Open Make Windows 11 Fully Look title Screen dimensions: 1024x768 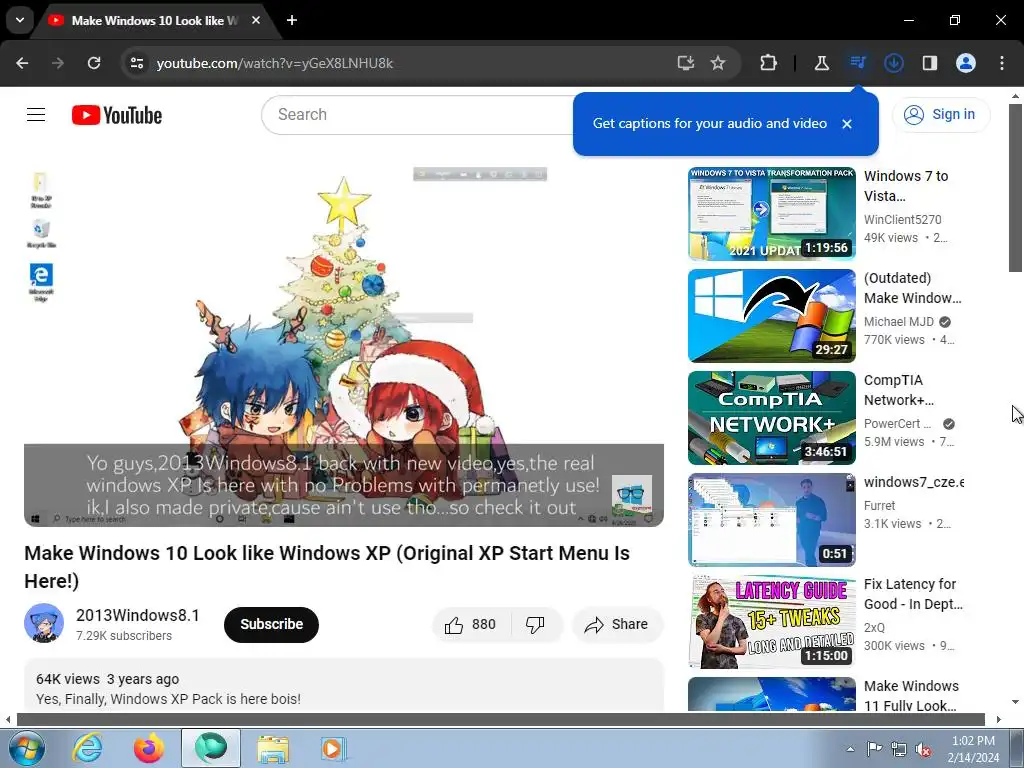pyautogui.click(x=912, y=696)
